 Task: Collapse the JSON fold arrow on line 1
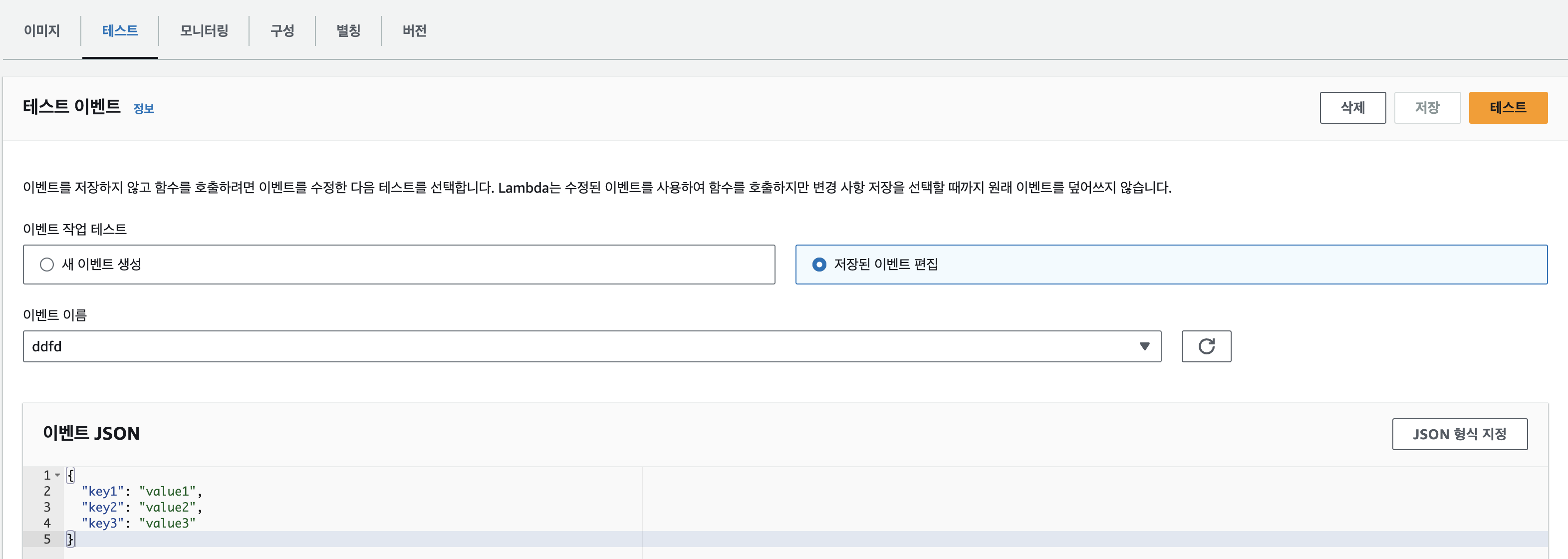point(57,475)
